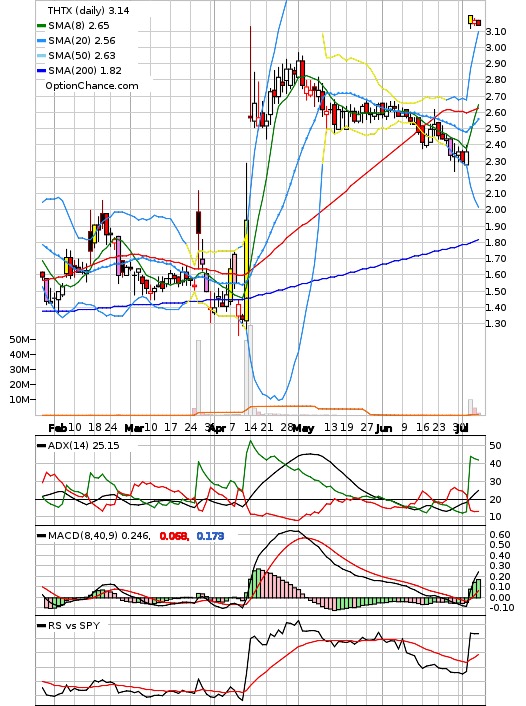Select the THTX (daily) 3.14 title
This screenshot has width=526, height=706.
tap(88, 10)
